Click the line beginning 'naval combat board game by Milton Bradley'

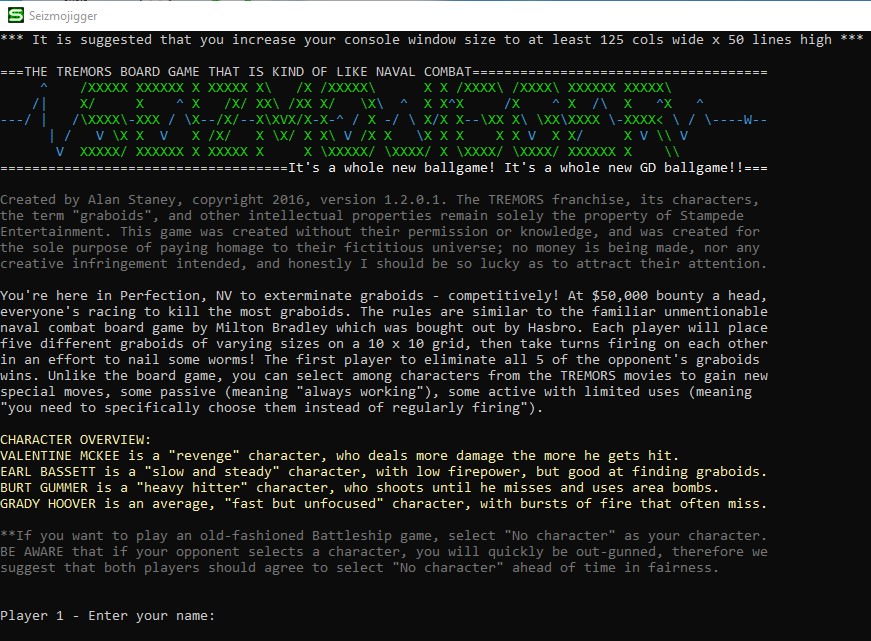point(383,327)
